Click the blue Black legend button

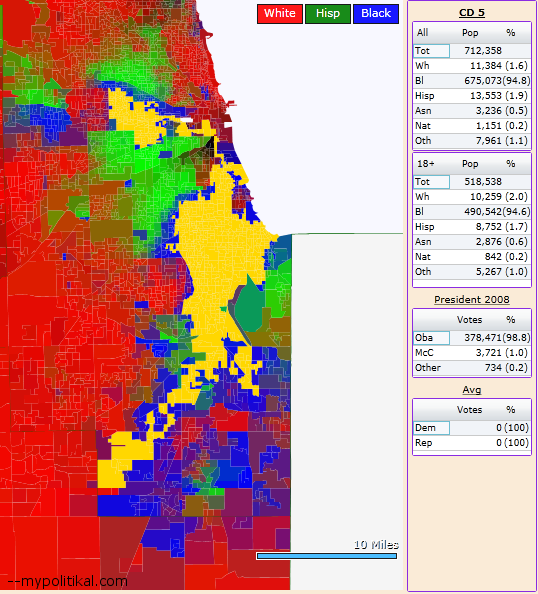376,14
